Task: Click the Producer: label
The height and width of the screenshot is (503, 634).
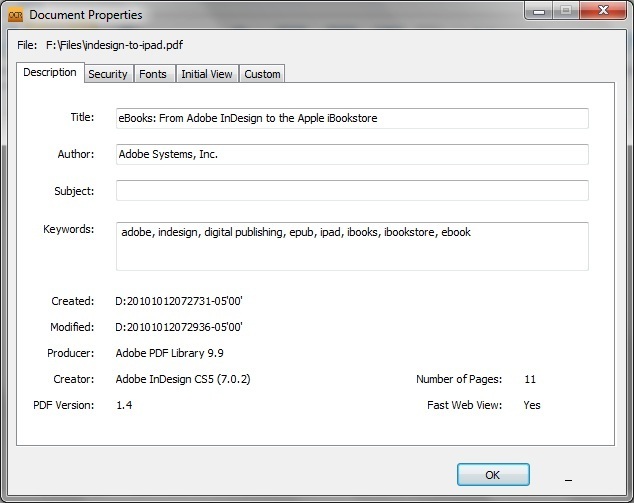Action: 70,353
